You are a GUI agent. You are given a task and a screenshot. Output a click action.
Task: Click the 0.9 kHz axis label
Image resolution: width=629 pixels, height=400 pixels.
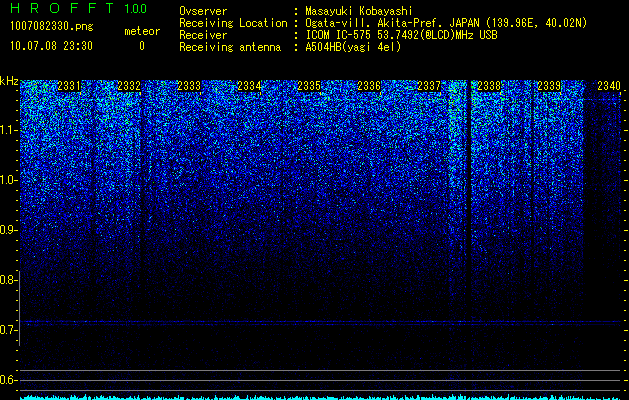pos(9,230)
